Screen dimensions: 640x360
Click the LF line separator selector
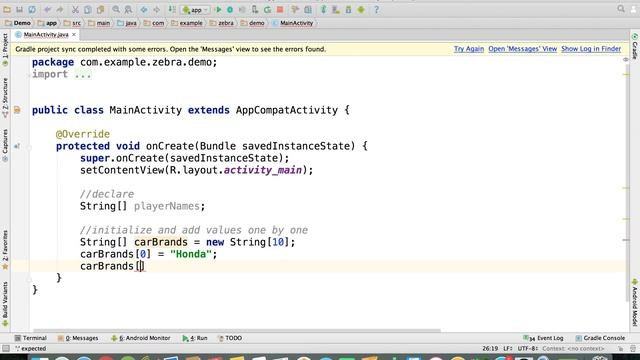[x=508, y=349]
